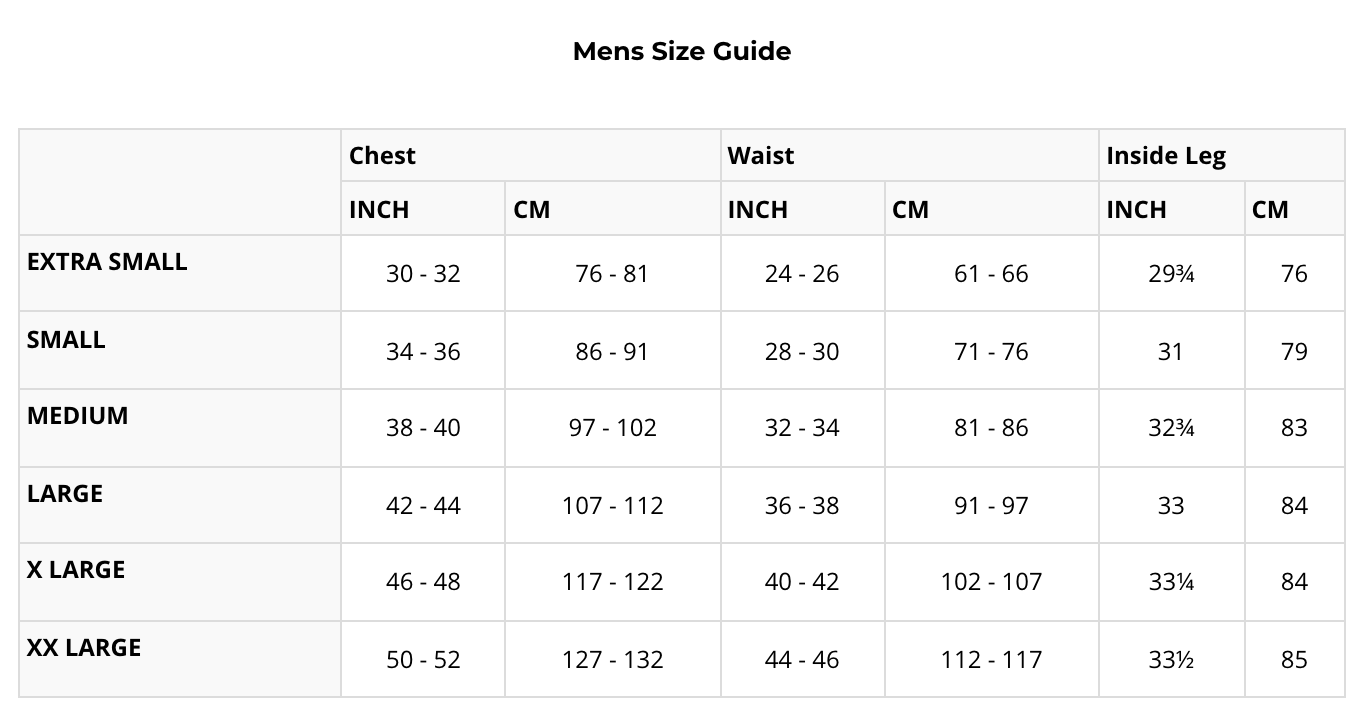Click the 32 - 34 waist inch cell
Screen dimensions: 1362x722
(802, 428)
